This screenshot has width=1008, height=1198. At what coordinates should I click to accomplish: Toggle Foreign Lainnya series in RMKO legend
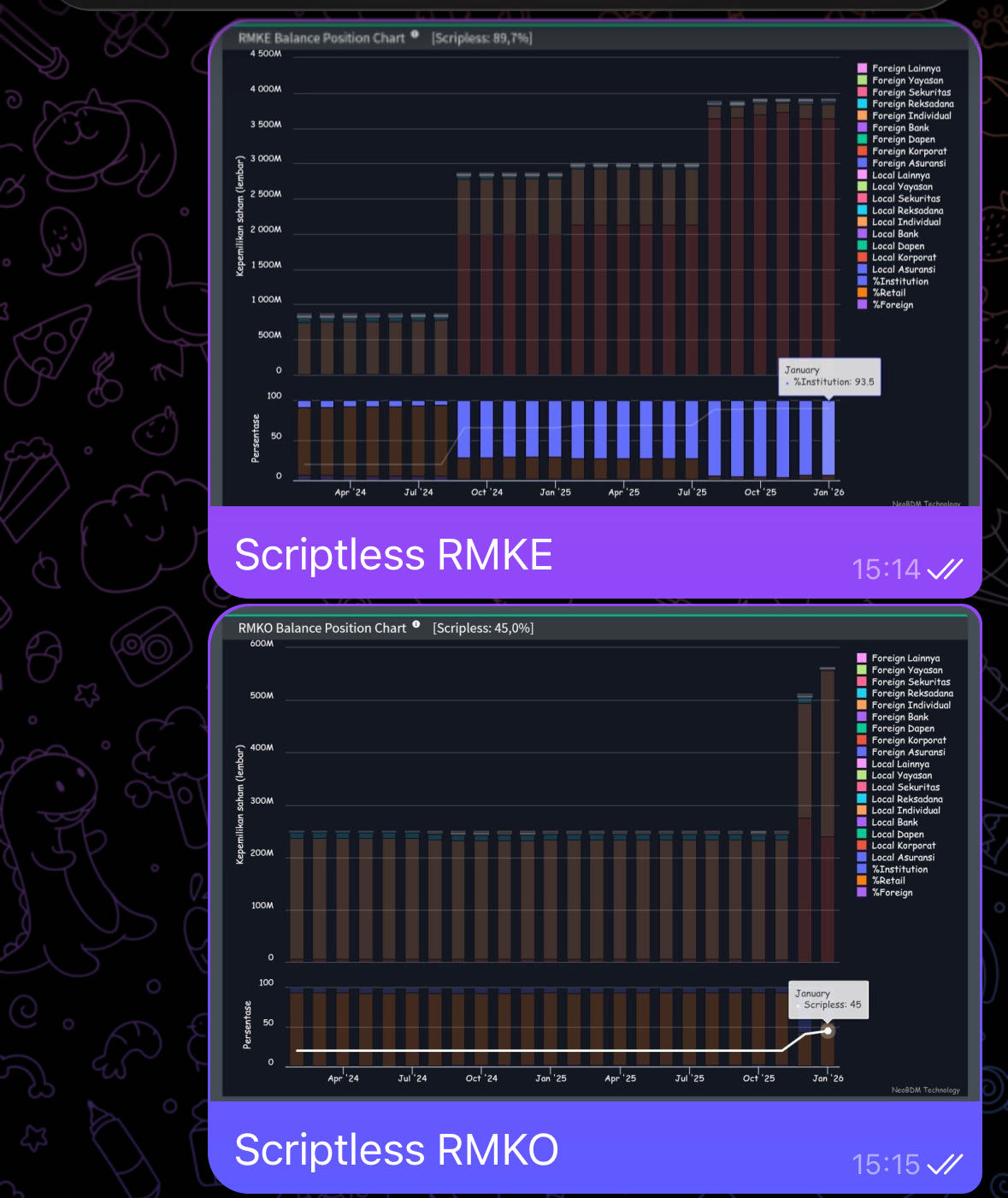click(x=899, y=658)
